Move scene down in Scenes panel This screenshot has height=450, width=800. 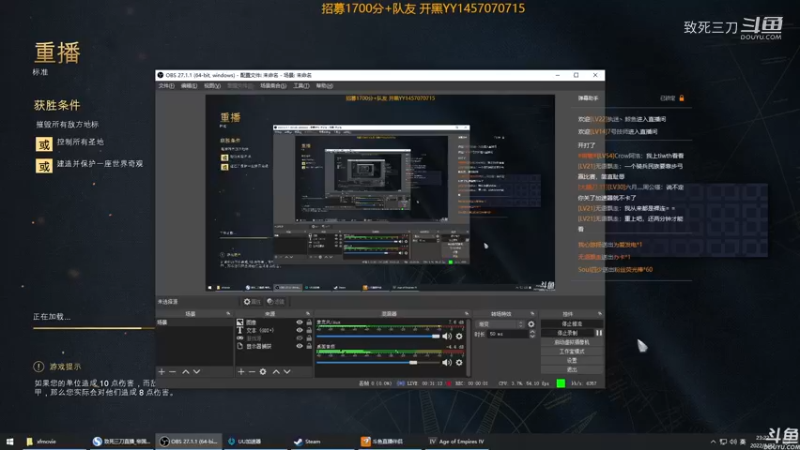click(196, 372)
